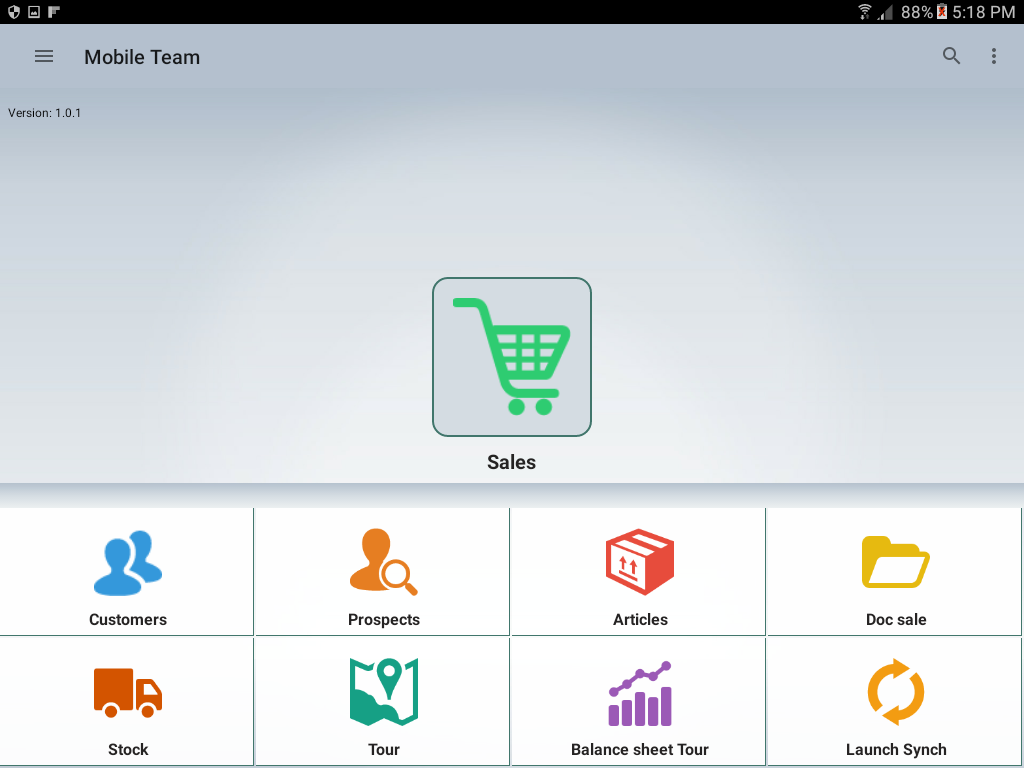Select the Prospects label

tap(383, 619)
